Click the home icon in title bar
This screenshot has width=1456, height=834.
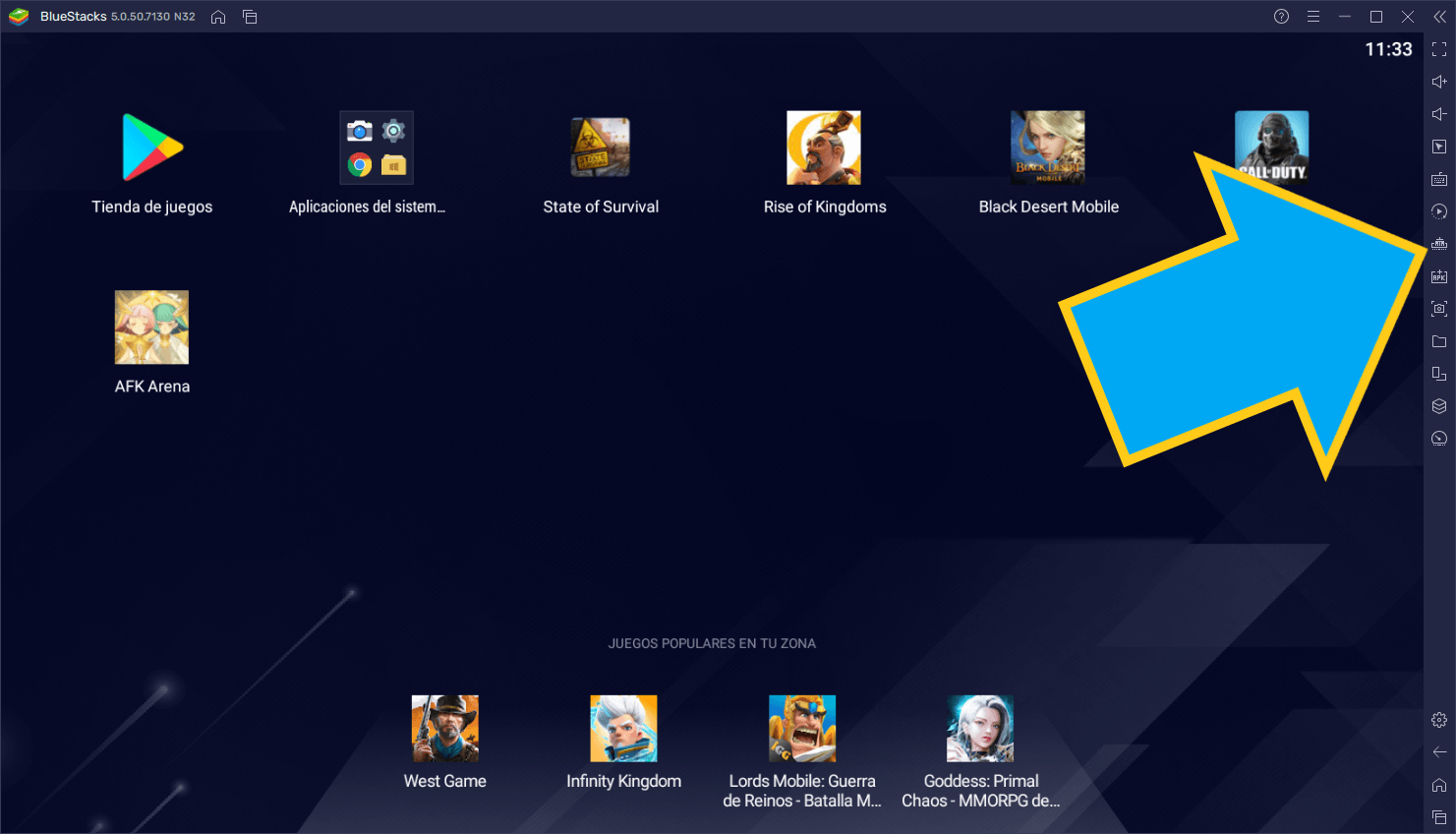click(218, 17)
